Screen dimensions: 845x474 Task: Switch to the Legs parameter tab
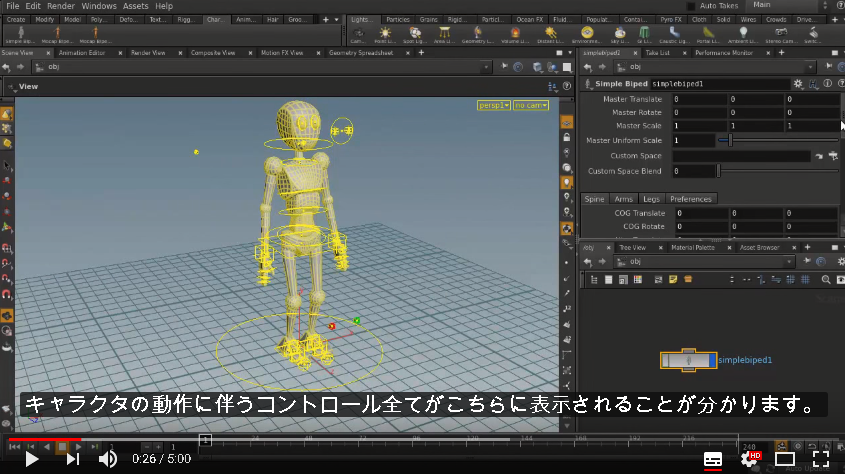(x=651, y=199)
